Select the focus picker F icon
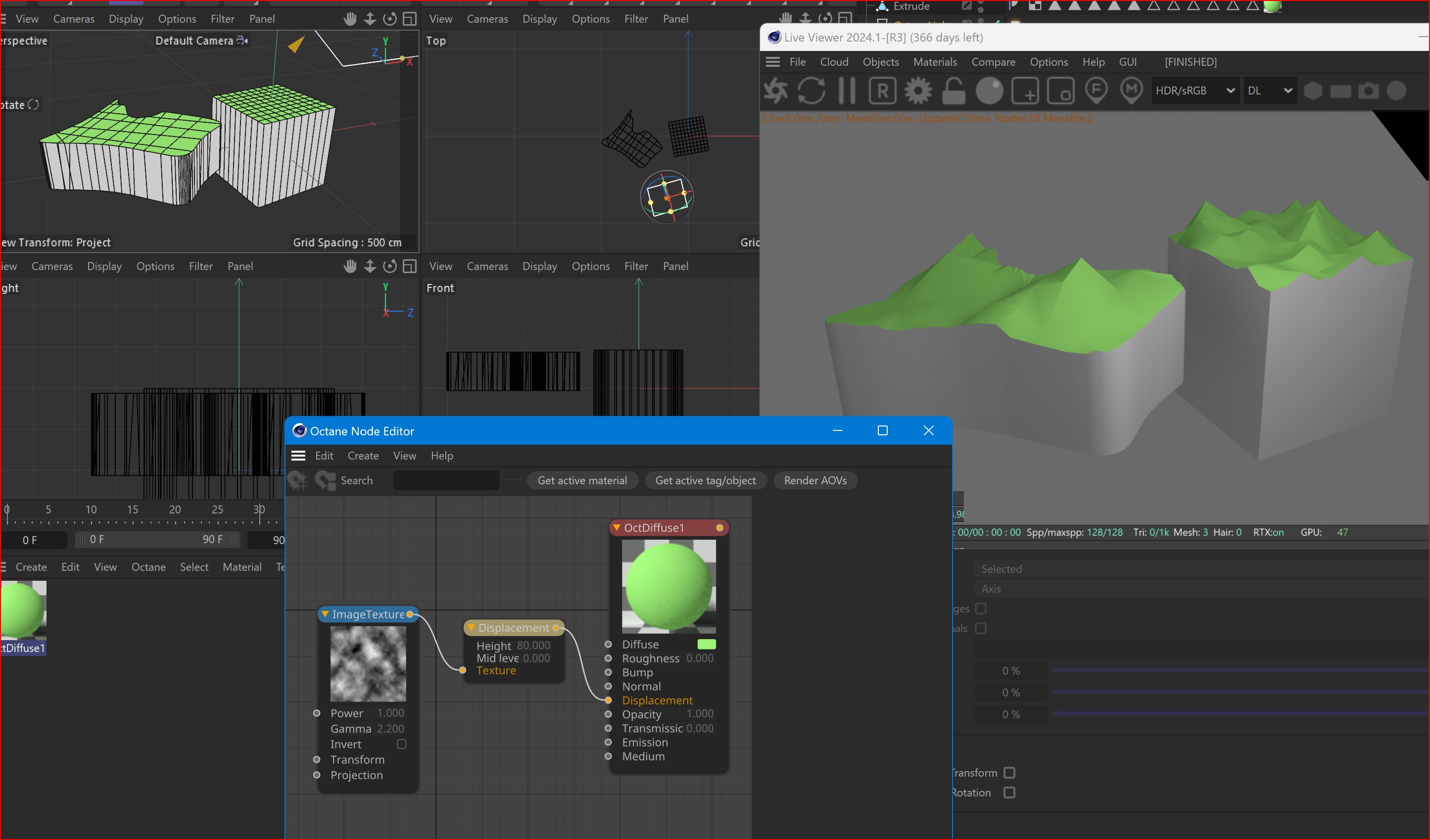Image resolution: width=1430 pixels, height=840 pixels. (x=1096, y=91)
